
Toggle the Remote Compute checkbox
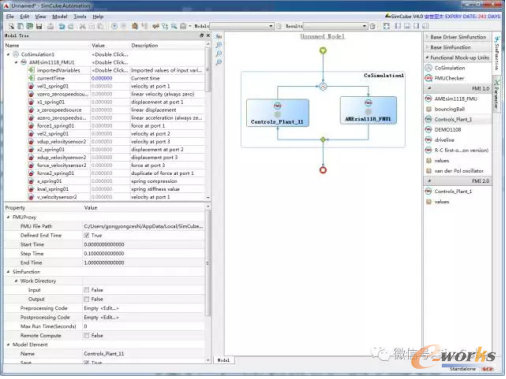[87, 336]
